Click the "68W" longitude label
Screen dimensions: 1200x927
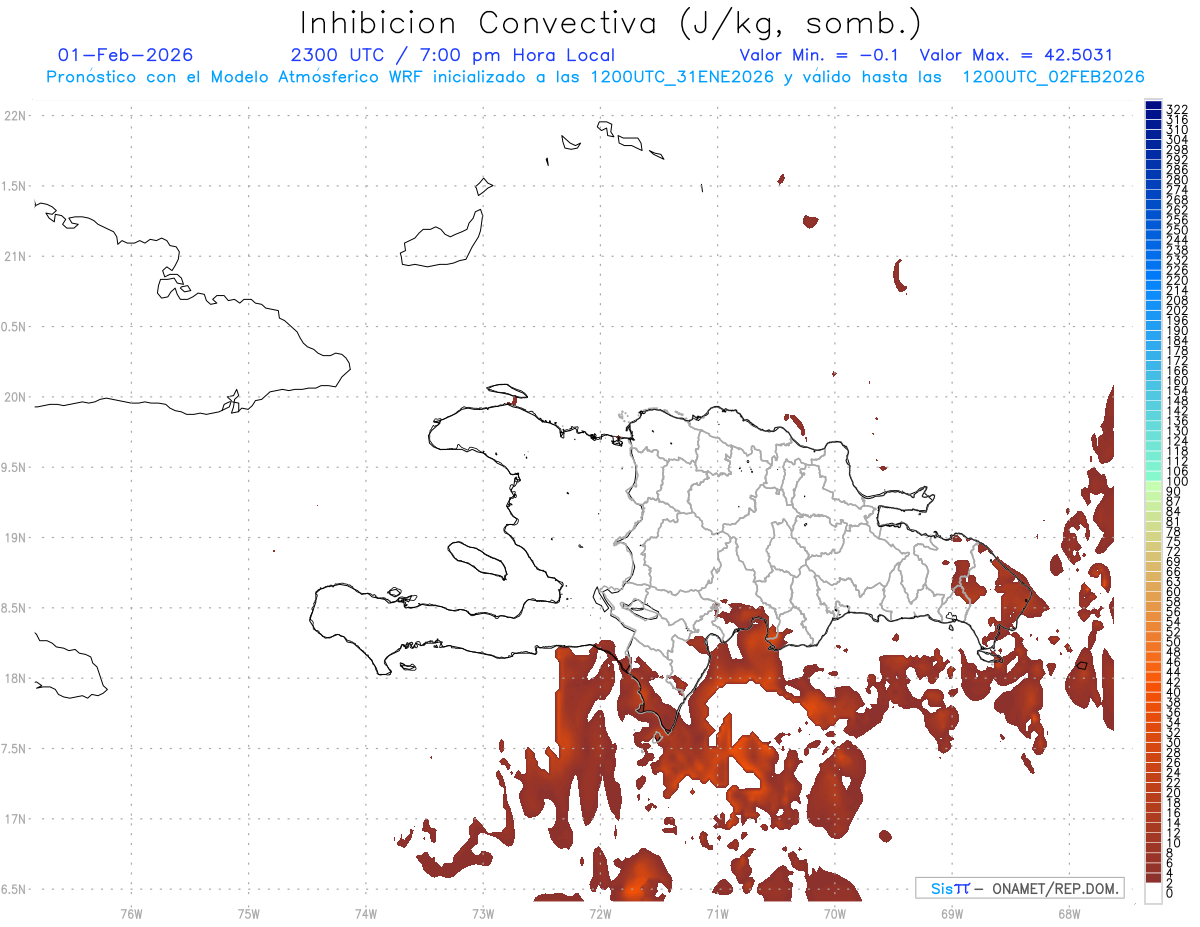(1068, 913)
